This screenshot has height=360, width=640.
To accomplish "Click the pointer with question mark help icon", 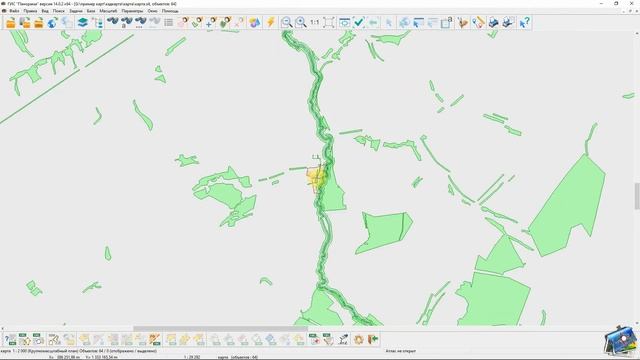I will pos(524,22).
